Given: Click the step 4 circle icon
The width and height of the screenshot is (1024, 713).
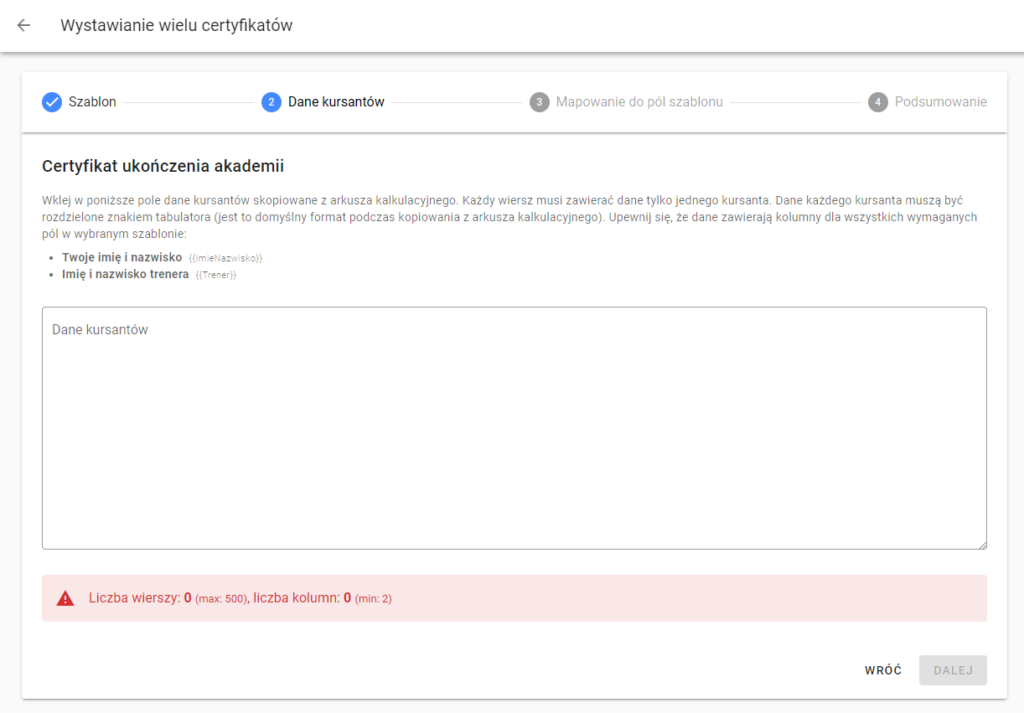Looking at the screenshot, I should 878,102.
